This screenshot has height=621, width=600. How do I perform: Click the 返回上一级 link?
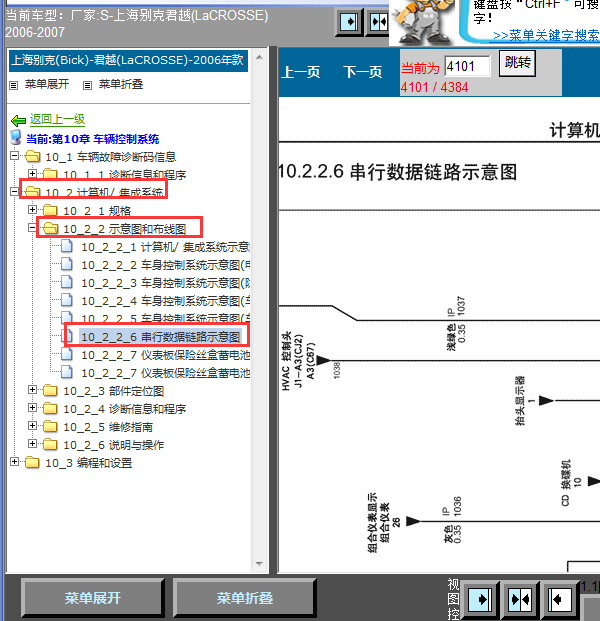point(57,119)
